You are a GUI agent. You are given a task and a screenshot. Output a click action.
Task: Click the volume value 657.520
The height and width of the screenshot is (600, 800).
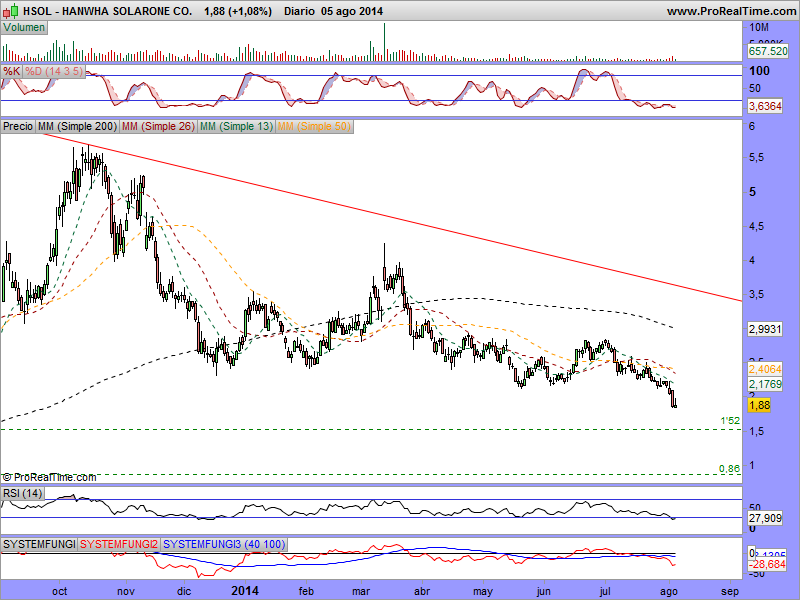click(768, 51)
